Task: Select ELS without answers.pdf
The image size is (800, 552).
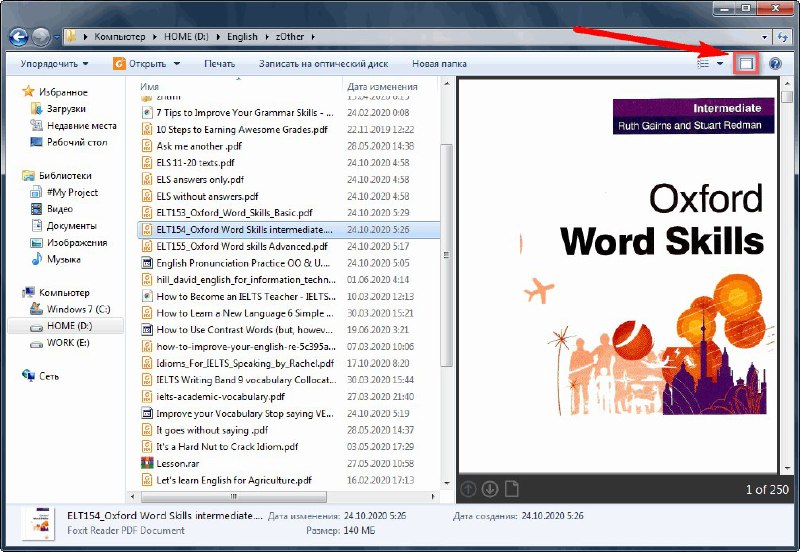Action: (207, 196)
